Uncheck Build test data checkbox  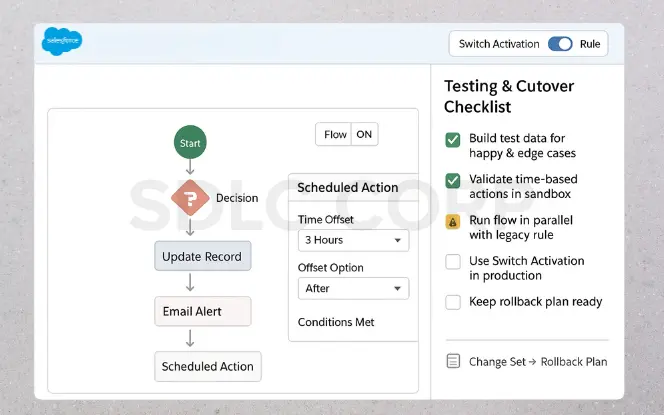point(453,139)
